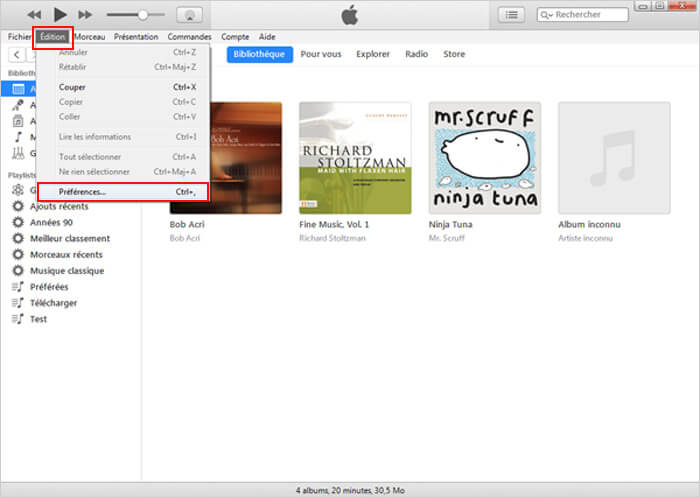Switch to the Radio tab
This screenshot has height=498, width=700.
tap(417, 54)
